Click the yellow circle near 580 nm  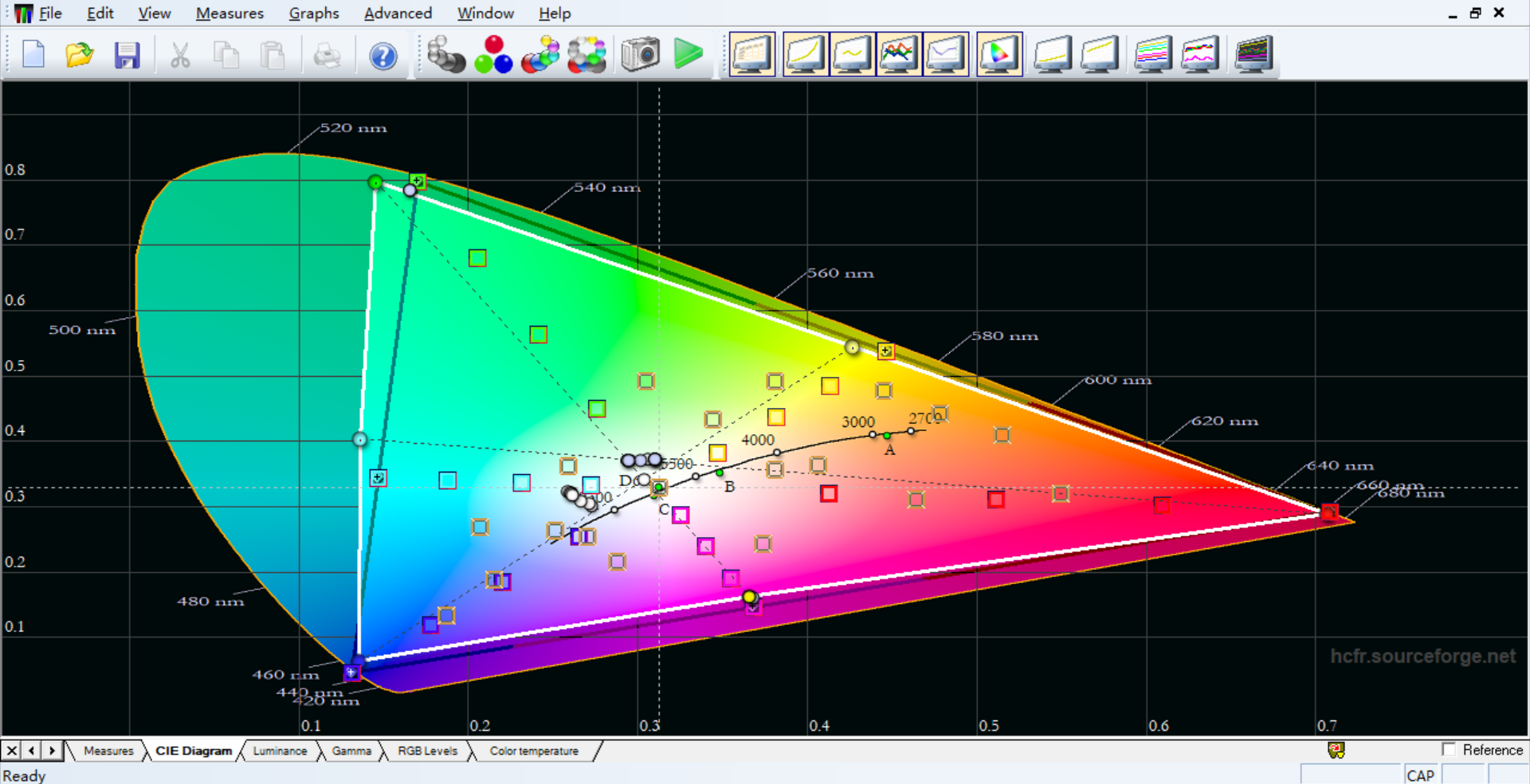pyautogui.click(x=852, y=347)
